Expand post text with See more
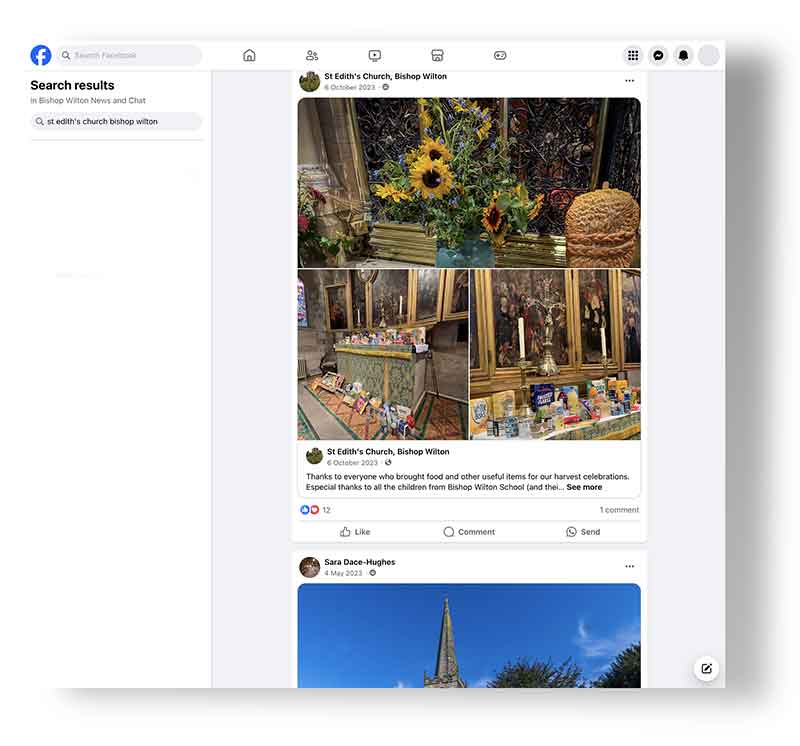Screen dimensions: 800x746 pyautogui.click(x=584, y=488)
